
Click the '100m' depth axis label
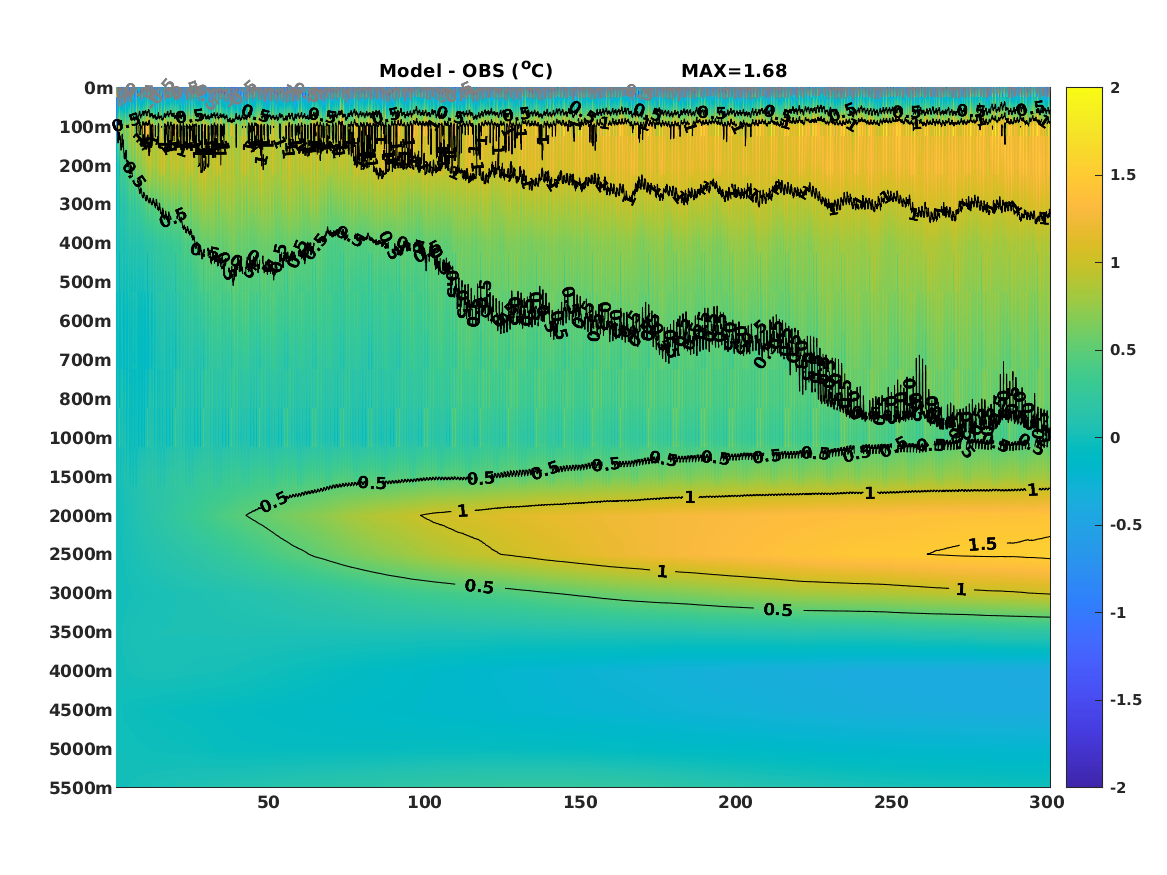pyautogui.click(x=86, y=127)
